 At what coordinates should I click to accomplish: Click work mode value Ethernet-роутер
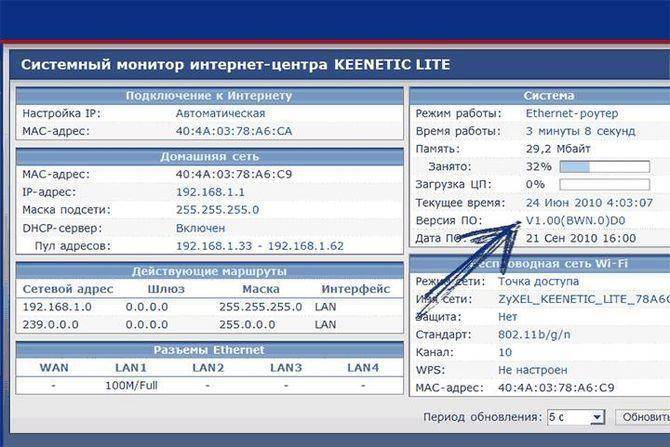[572, 114]
